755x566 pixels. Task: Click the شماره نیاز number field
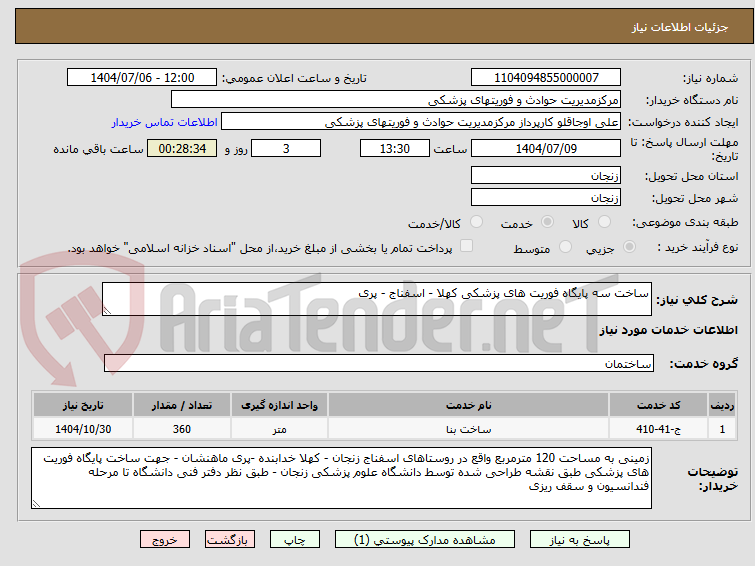546,78
